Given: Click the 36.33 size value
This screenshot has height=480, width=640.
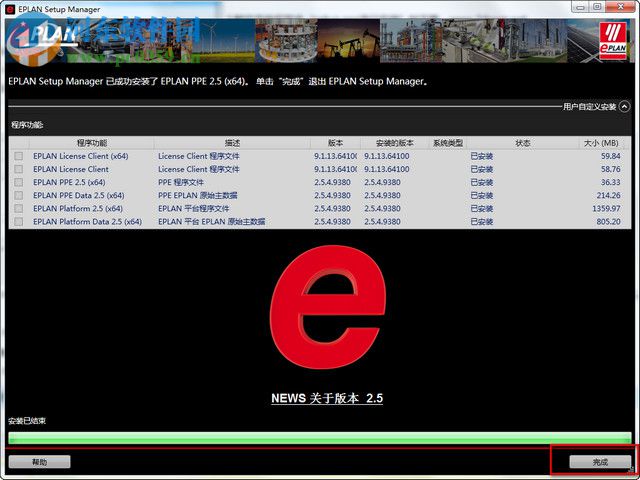Looking at the screenshot, I should coord(611,182).
